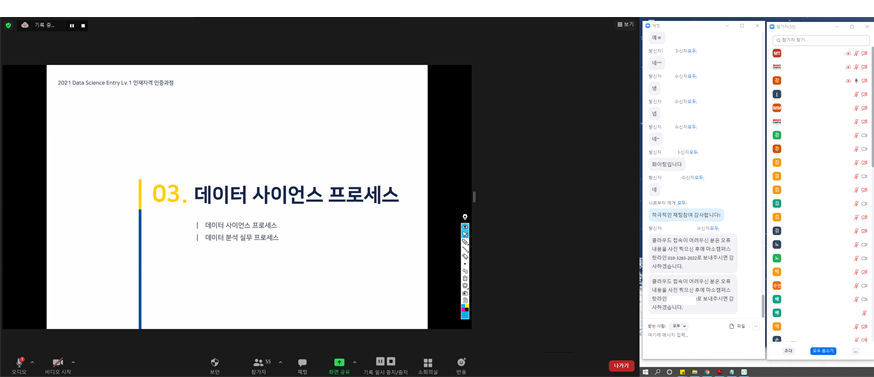Expand share screen options caret
This screenshot has height=377, width=874.
click(x=355, y=362)
